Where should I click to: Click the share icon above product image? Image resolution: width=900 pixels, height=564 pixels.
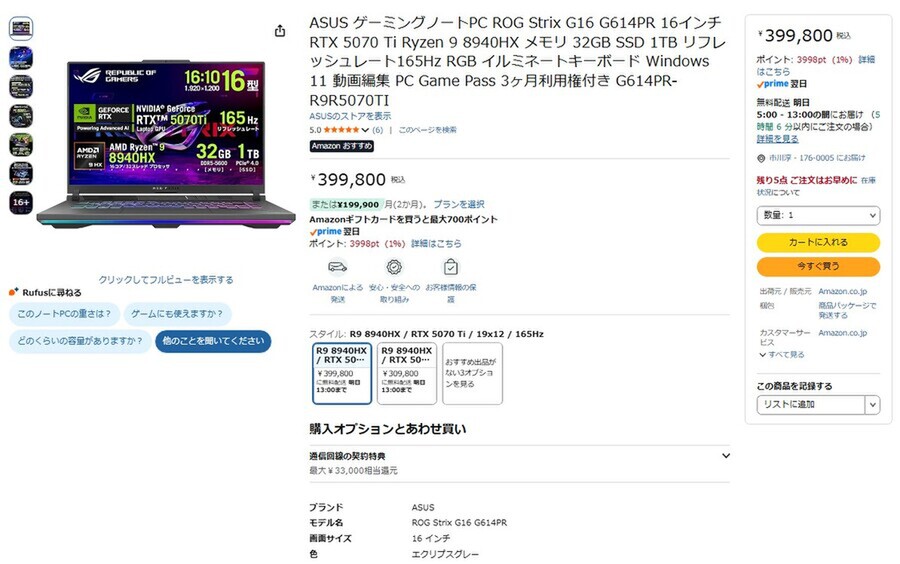point(280,31)
